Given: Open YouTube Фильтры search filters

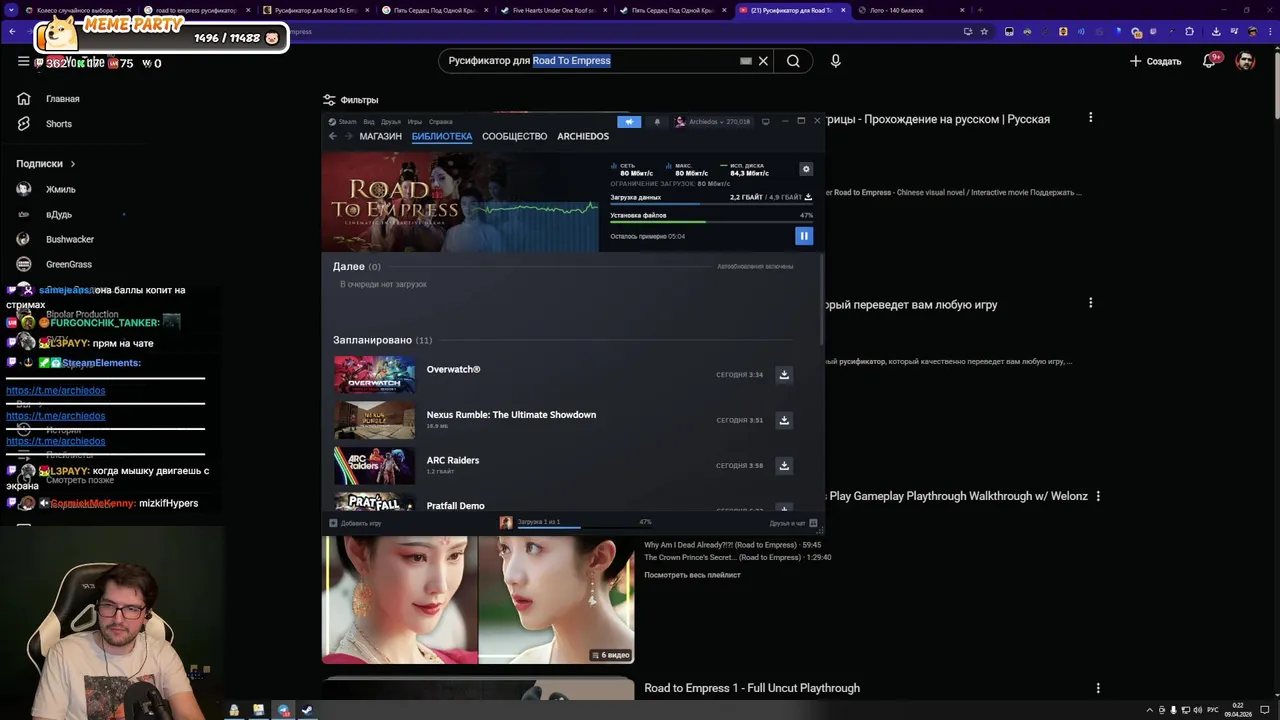Looking at the screenshot, I should coord(350,100).
